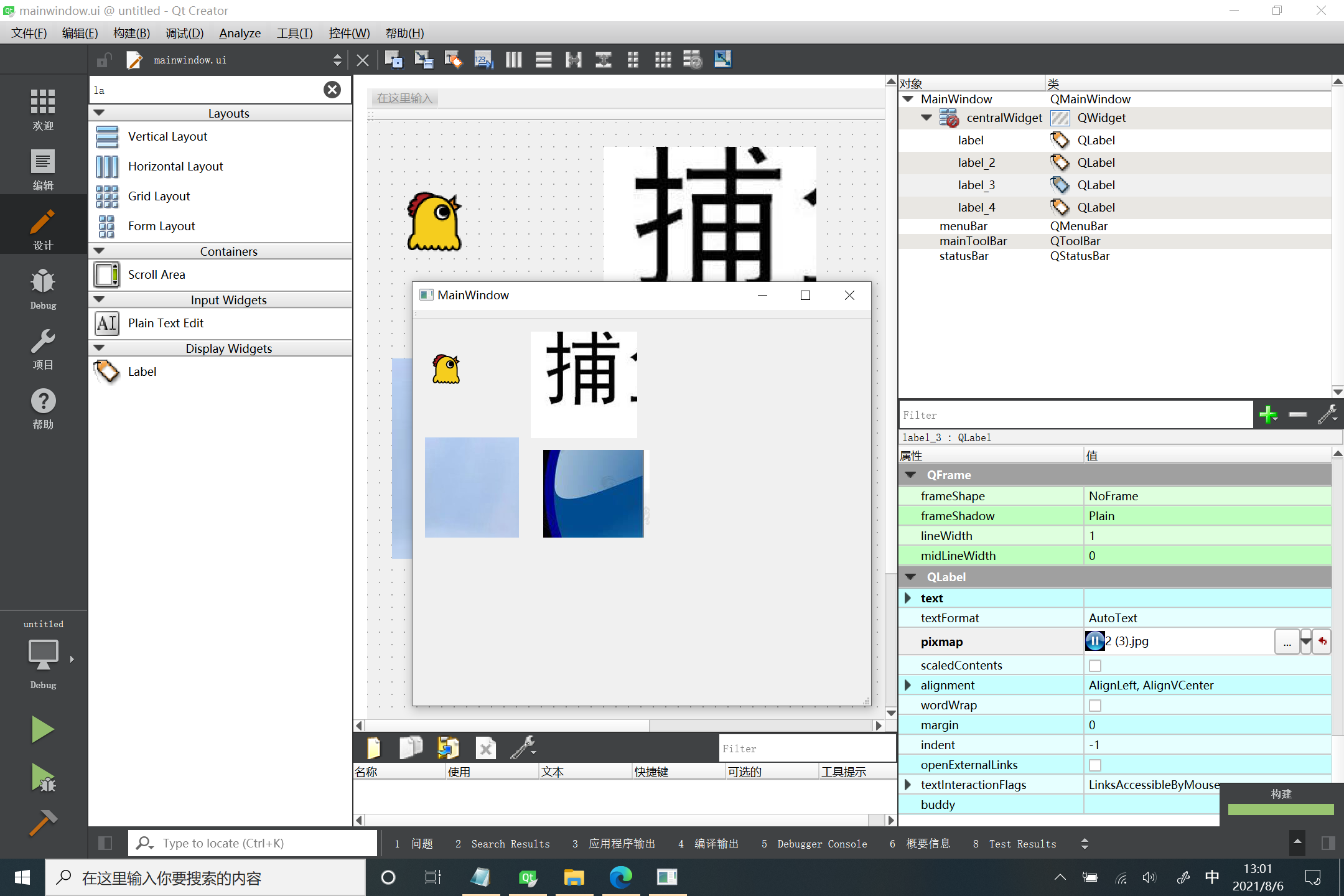
Task: Open the 构建(B) menu
Action: coord(131,33)
